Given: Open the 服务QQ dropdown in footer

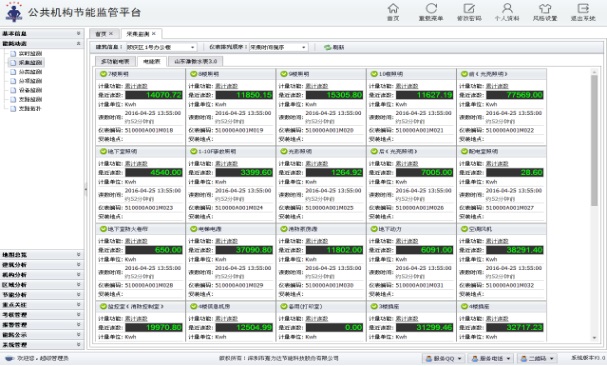Looking at the screenshot, I should [x=443, y=359].
